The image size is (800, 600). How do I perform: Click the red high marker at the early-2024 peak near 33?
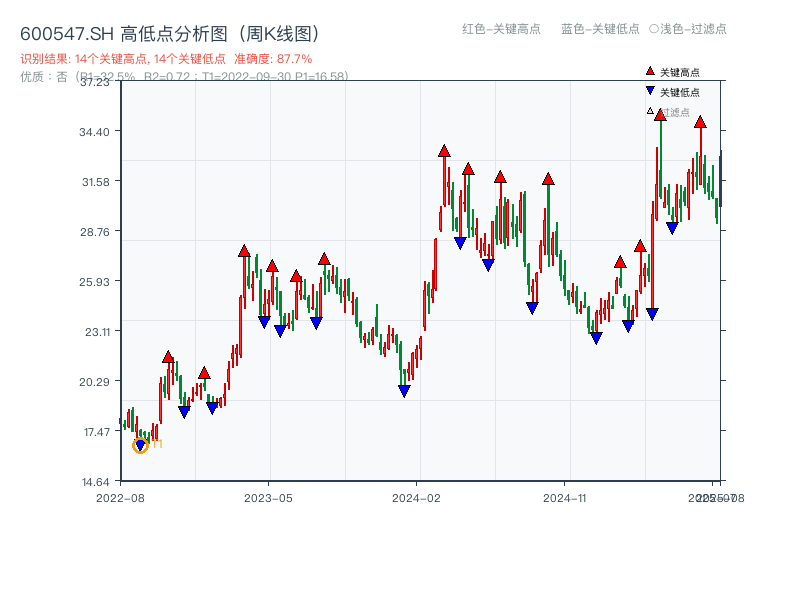[444, 151]
